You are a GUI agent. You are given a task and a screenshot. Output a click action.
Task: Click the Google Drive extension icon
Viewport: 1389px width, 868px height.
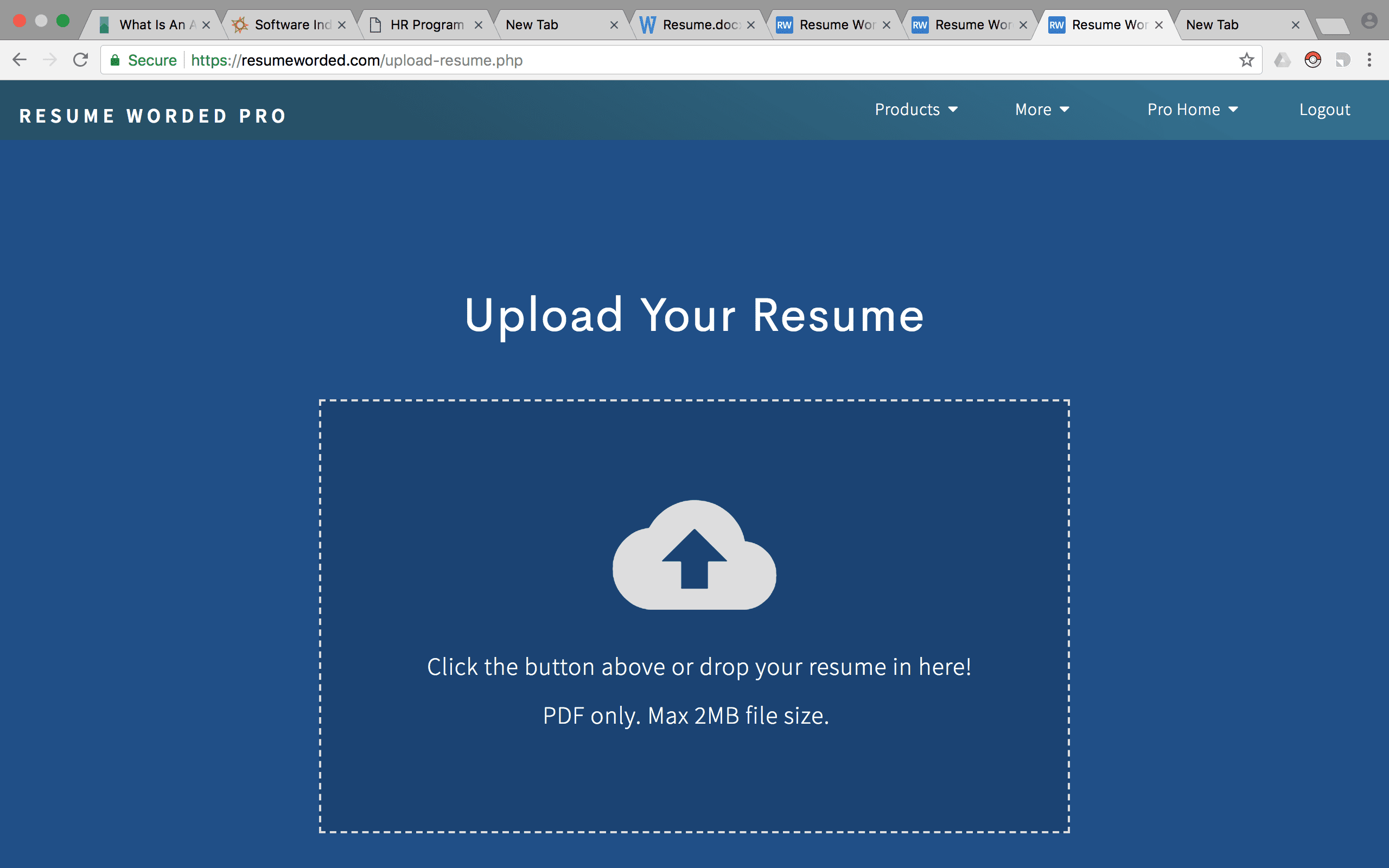tap(1282, 60)
